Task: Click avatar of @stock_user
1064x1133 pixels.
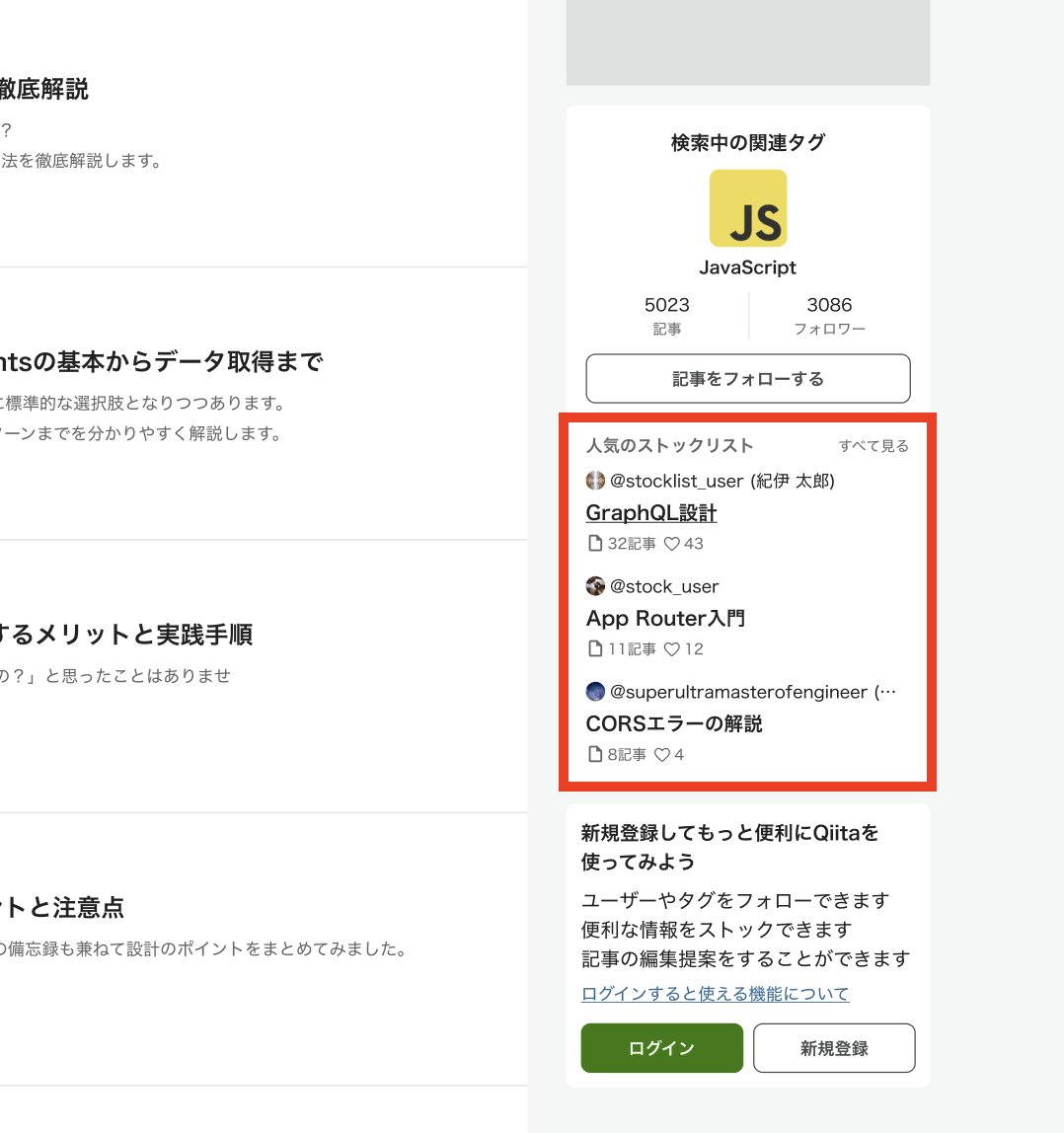Action: pyautogui.click(x=595, y=586)
